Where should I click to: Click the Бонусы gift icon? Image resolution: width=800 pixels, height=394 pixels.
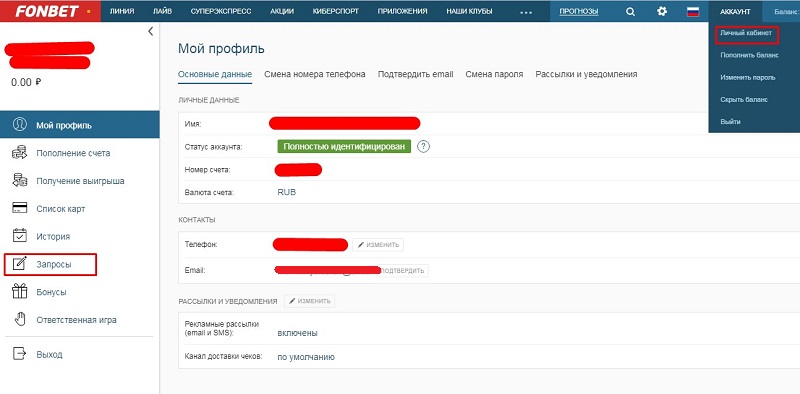tap(19, 292)
